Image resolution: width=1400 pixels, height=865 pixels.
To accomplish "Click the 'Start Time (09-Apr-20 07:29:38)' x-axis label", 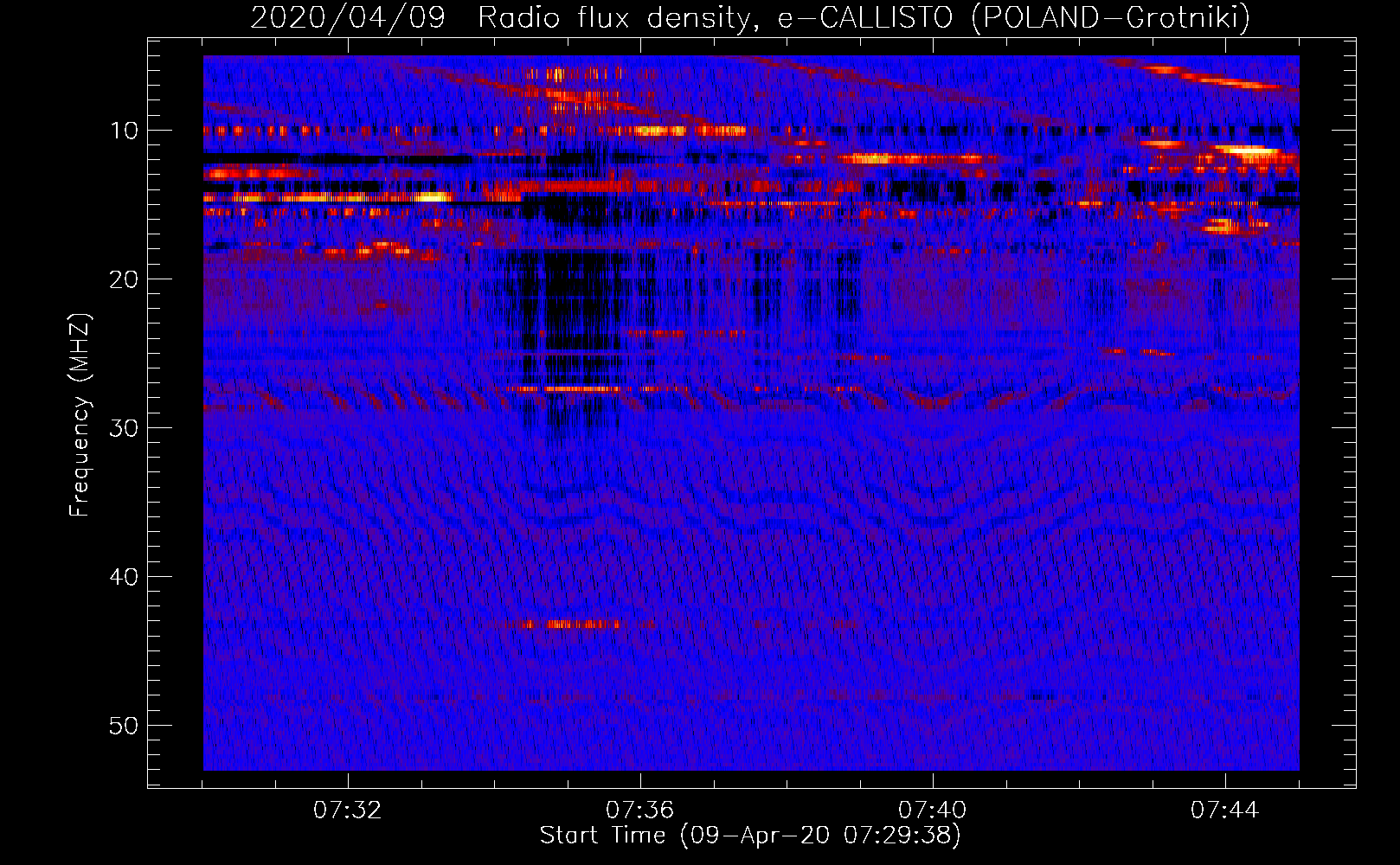I will pyautogui.click(x=750, y=836).
